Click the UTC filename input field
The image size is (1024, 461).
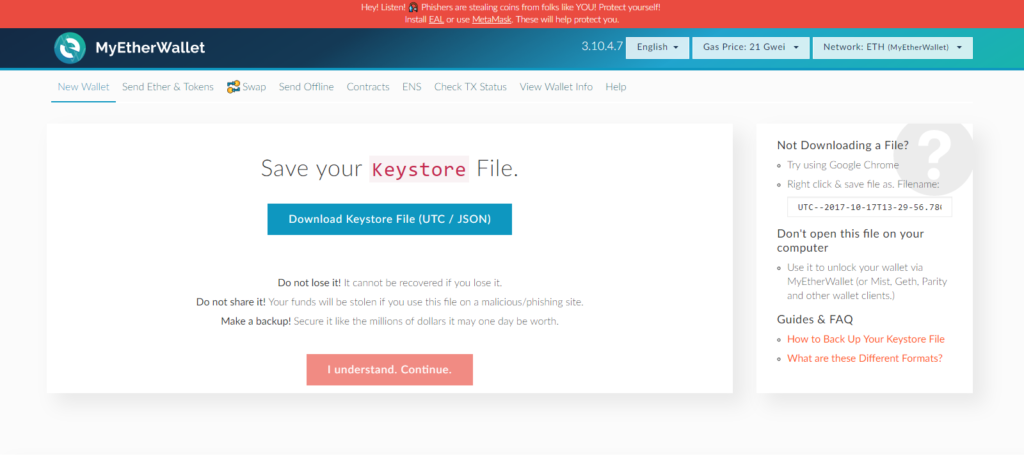click(869, 207)
